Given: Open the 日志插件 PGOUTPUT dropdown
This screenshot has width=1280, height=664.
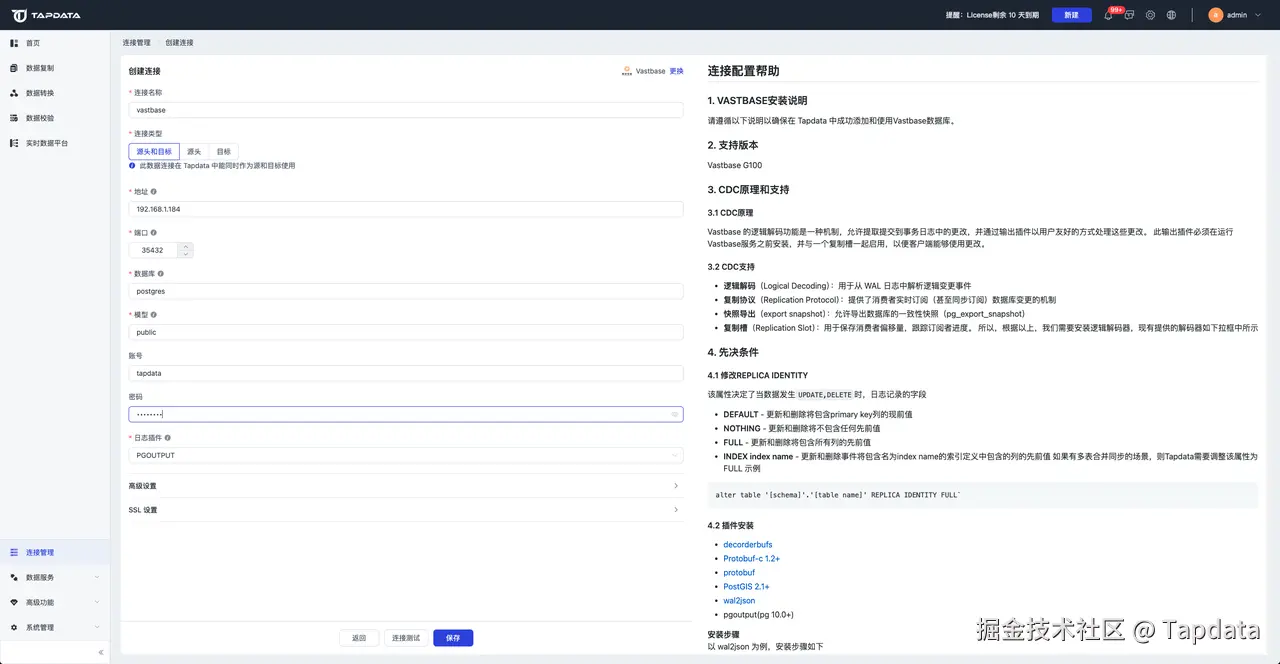Looking at the screenshot, I should 406,455.
